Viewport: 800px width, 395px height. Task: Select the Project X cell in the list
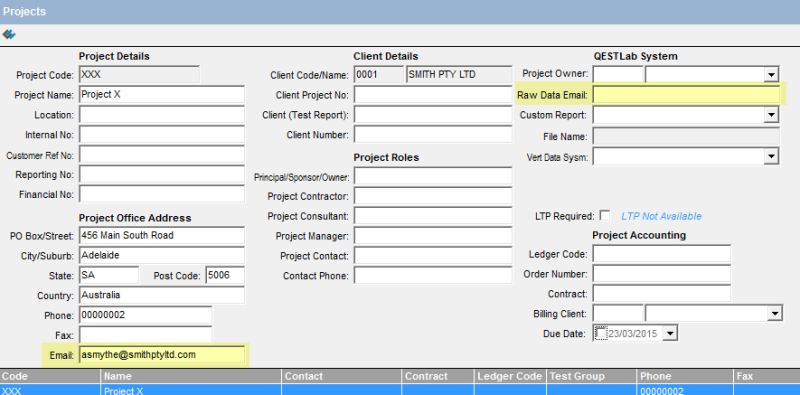pos(191,390)
